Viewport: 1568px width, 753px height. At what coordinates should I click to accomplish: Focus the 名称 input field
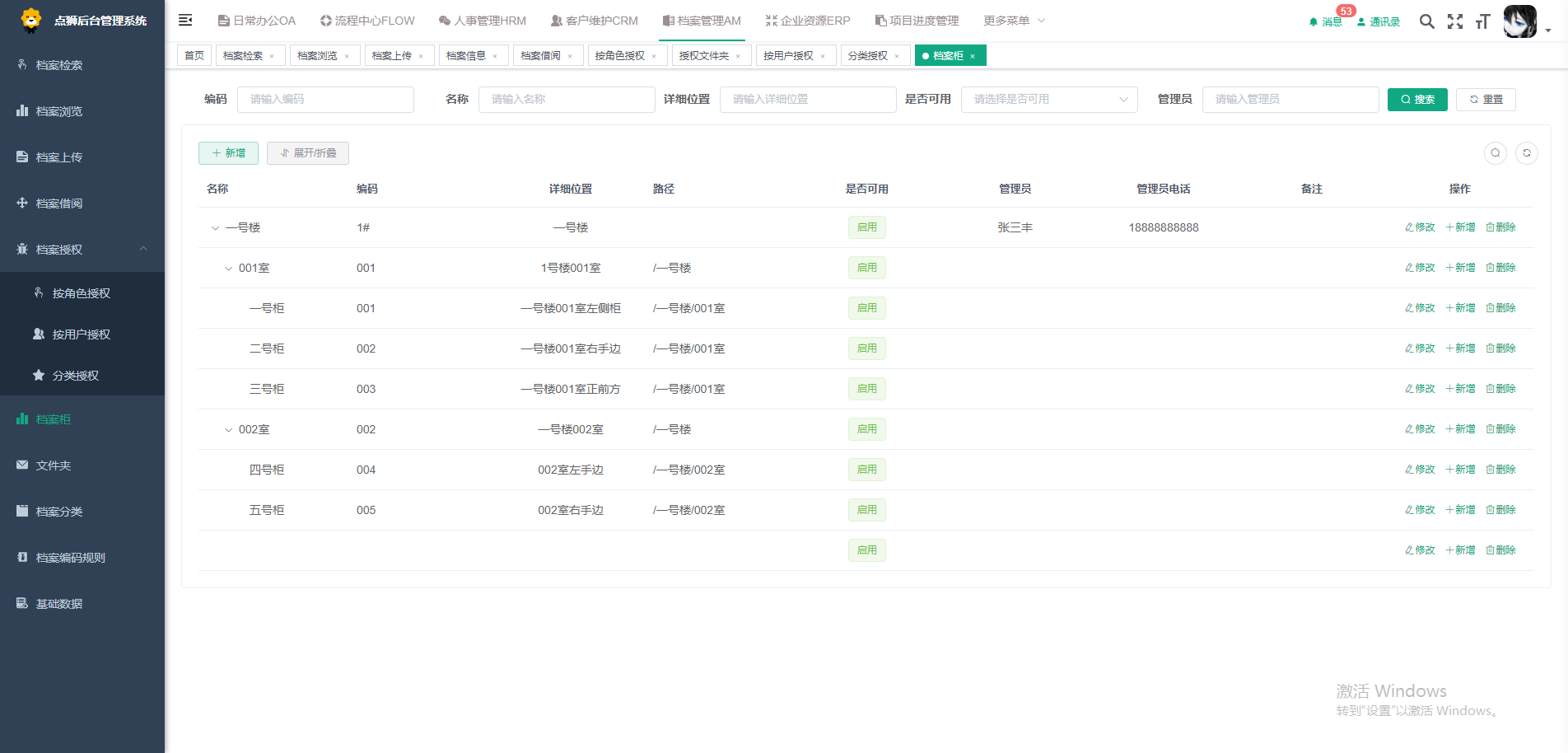pyautogui.click(x=567, y=100)
